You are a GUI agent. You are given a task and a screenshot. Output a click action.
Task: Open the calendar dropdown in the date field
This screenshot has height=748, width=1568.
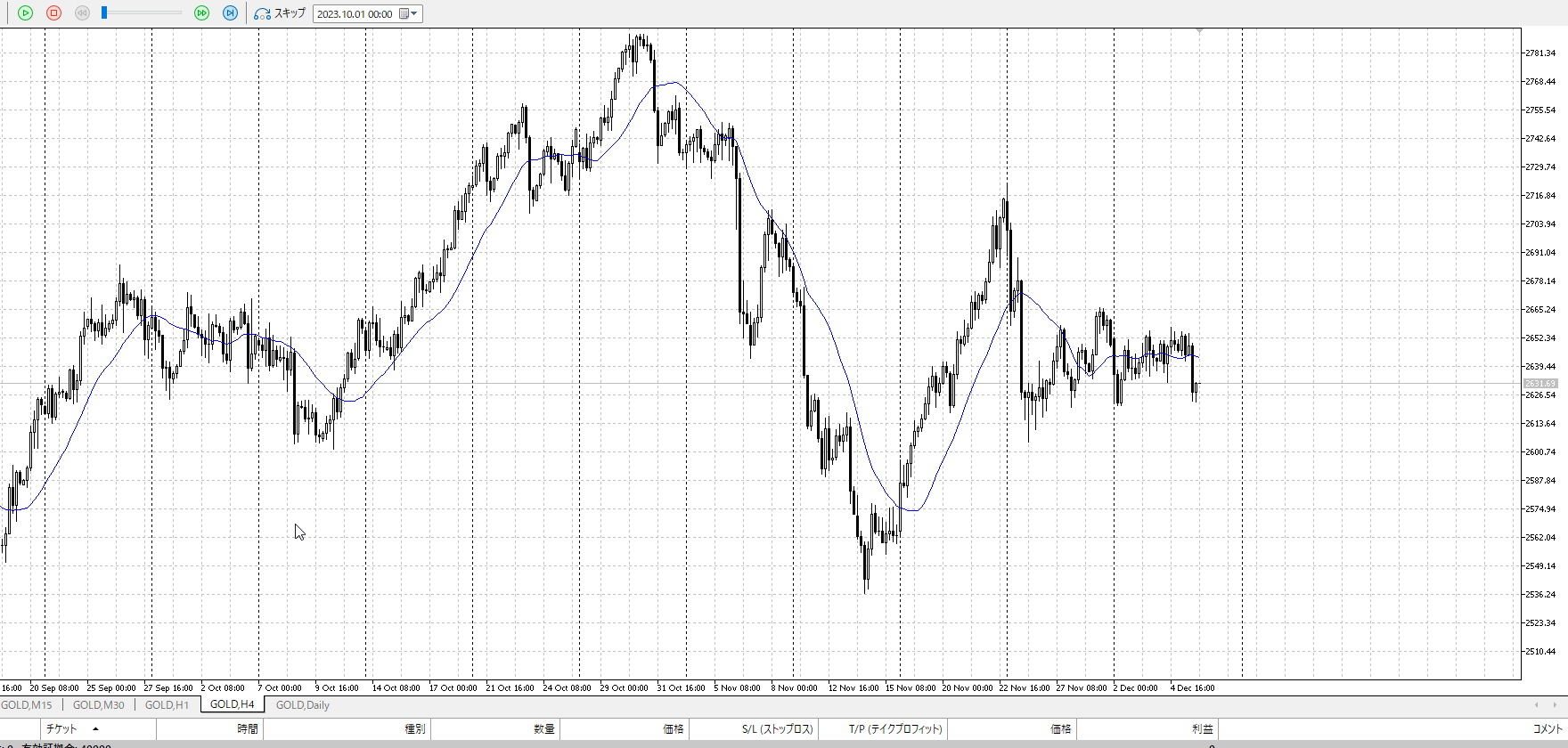point(408,13)
